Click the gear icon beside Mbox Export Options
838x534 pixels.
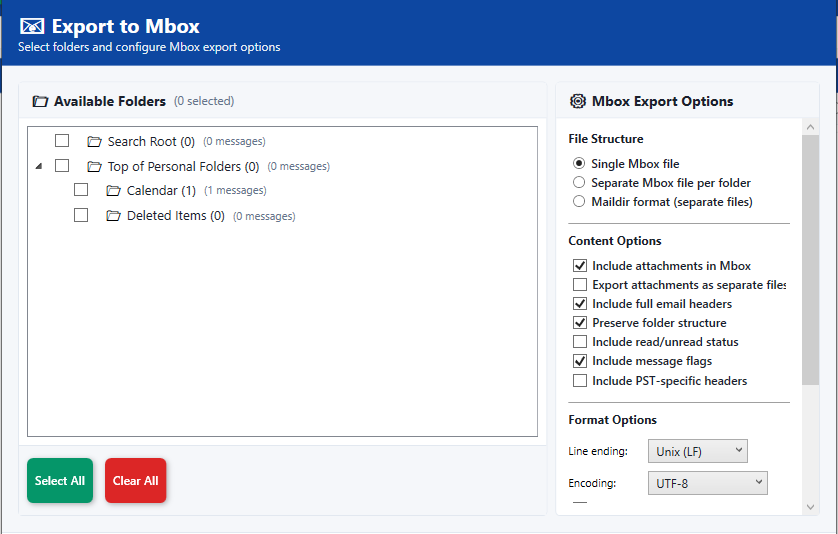pyautogui.click(x=578, y=101)
